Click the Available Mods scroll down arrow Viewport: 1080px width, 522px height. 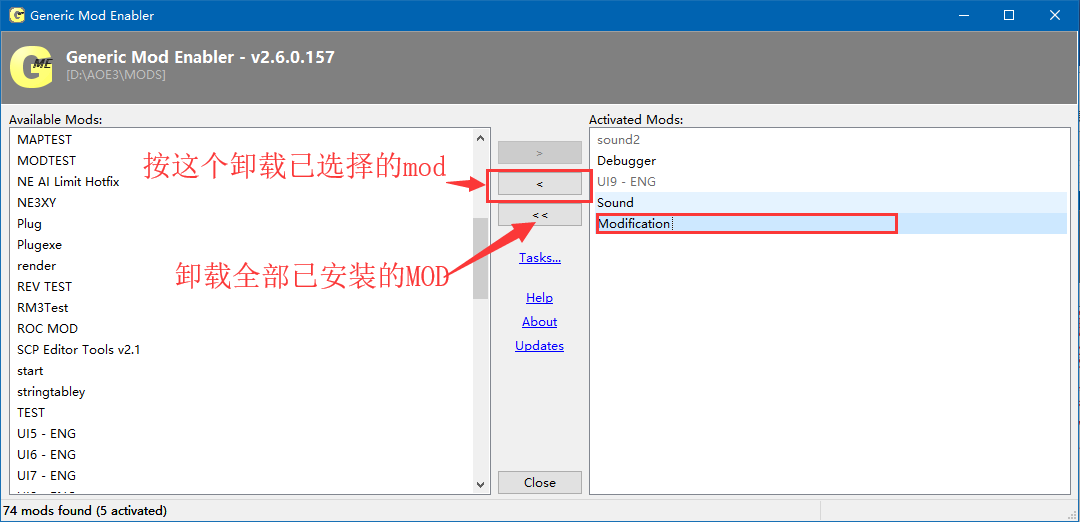point(480,485)
